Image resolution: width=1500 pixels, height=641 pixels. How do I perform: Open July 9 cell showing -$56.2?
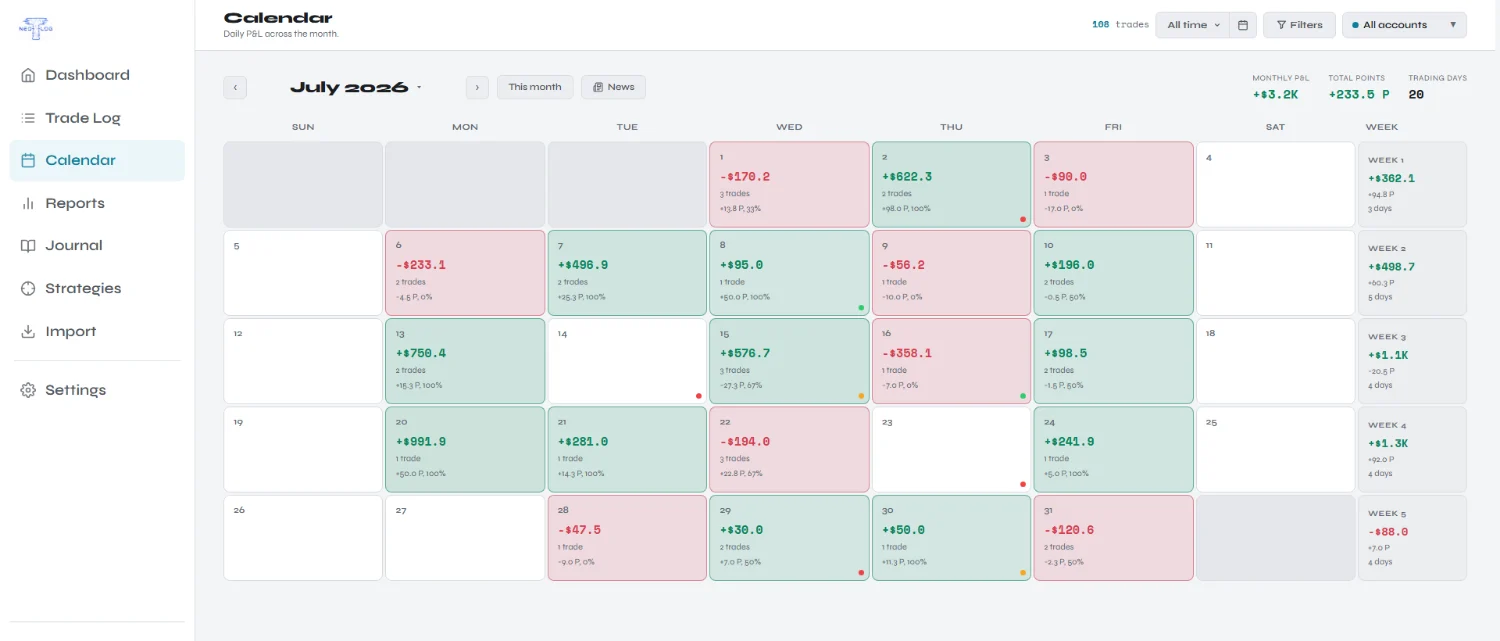coord(951,273)
